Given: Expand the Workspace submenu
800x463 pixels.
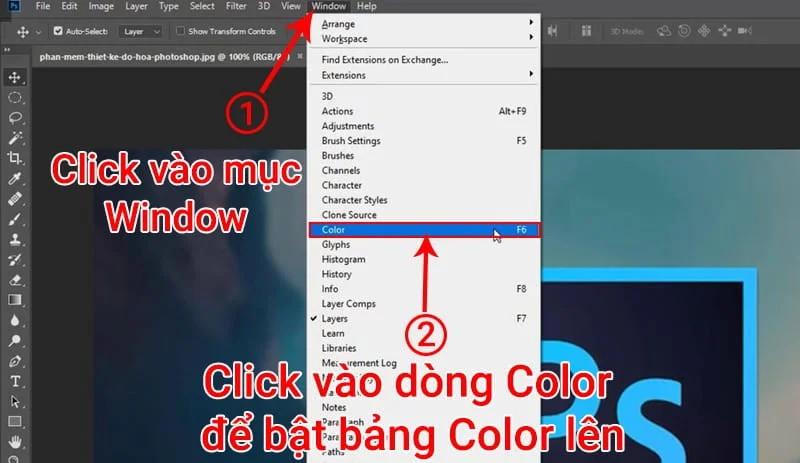Looking at the screenshot, I should [x=424, y=38].
